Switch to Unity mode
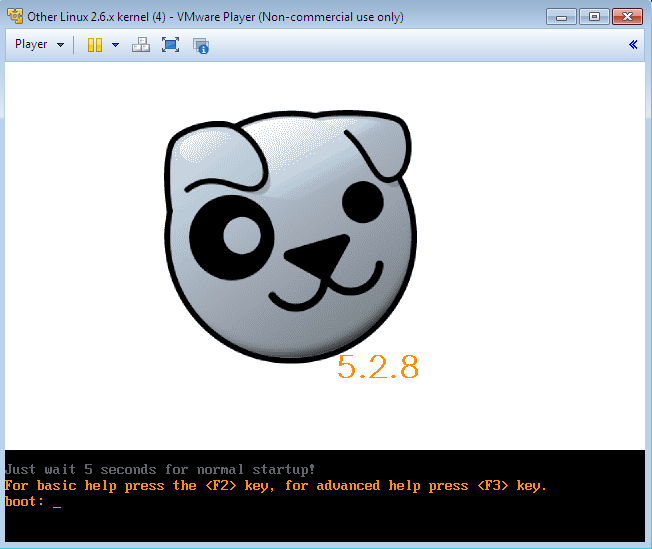The height and width of the screenshot is (549, 652). click(201, 45)
